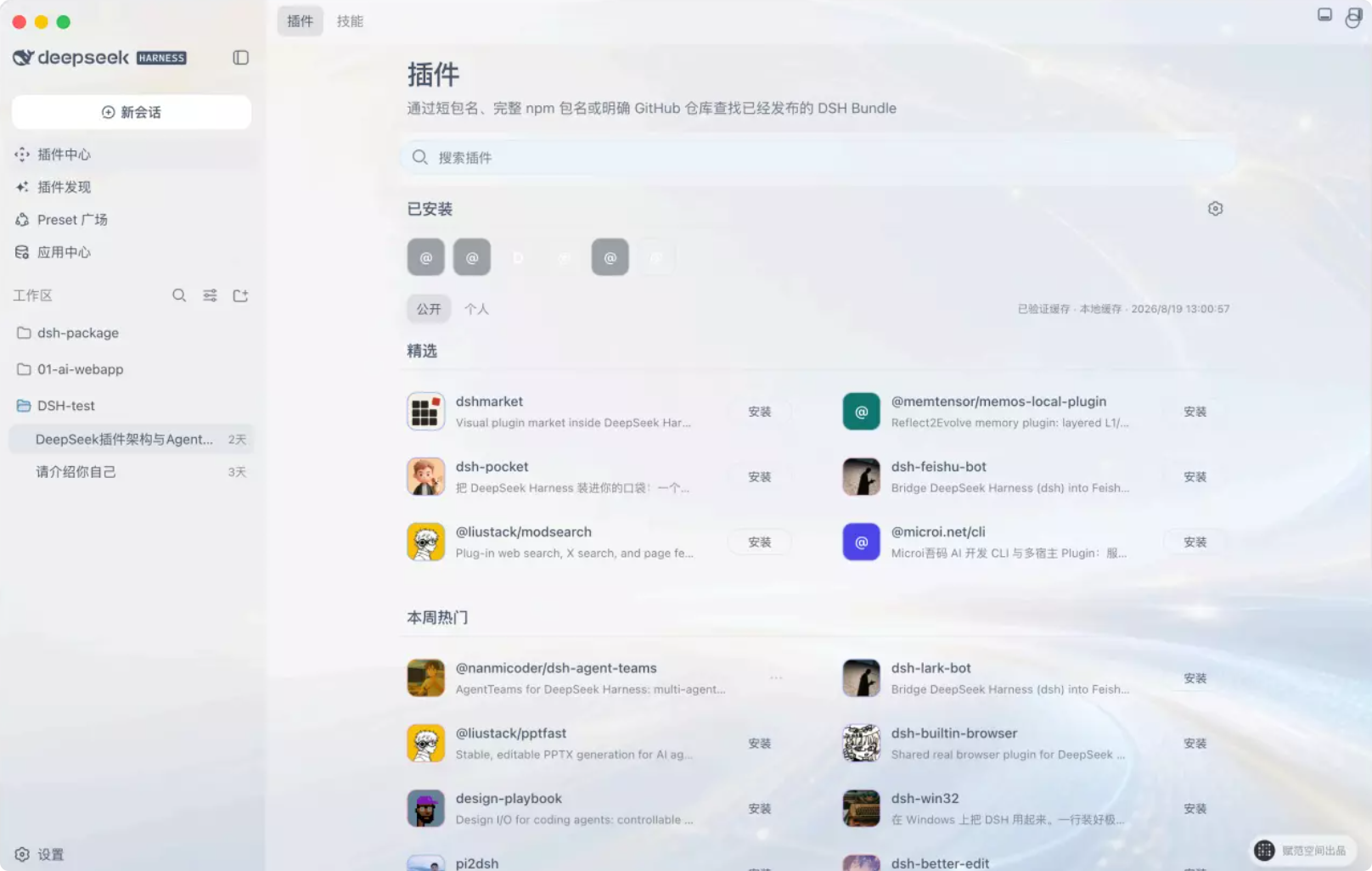Install the @microi.net/cli plugin
Viewport: 1372px width, 871px height.
pyautogui.click(x=1195, y=542)
